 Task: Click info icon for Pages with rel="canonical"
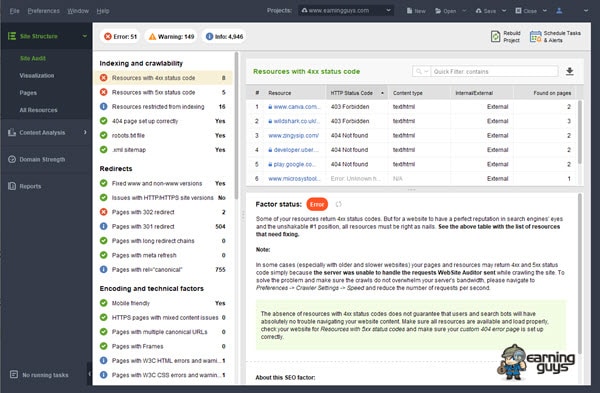103,269
